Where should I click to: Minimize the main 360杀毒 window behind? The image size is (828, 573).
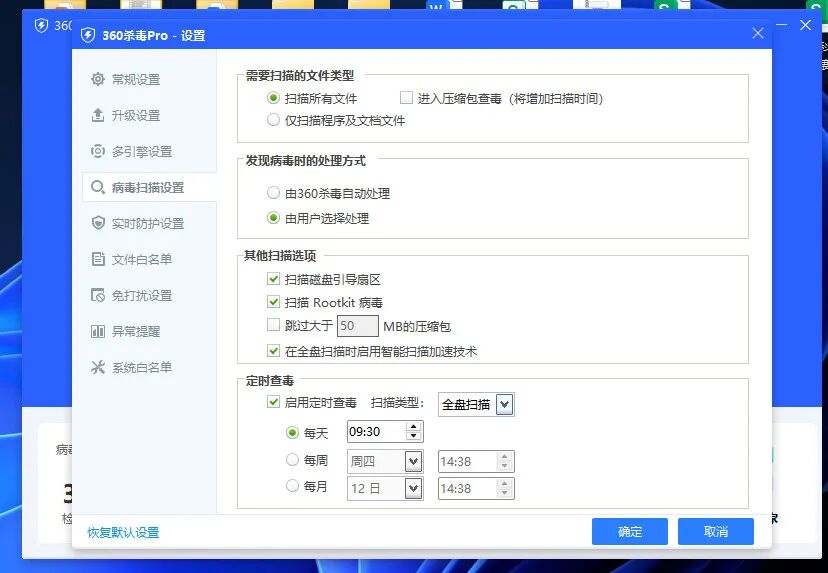[x=782, y=25]
